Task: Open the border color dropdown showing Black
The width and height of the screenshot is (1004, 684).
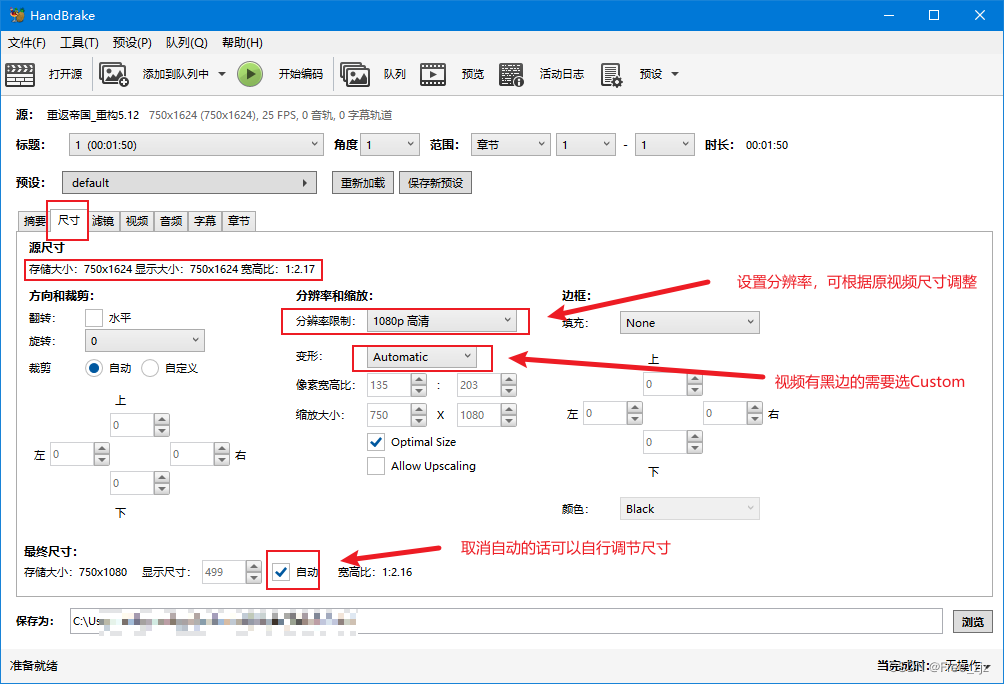Action: 690,509
